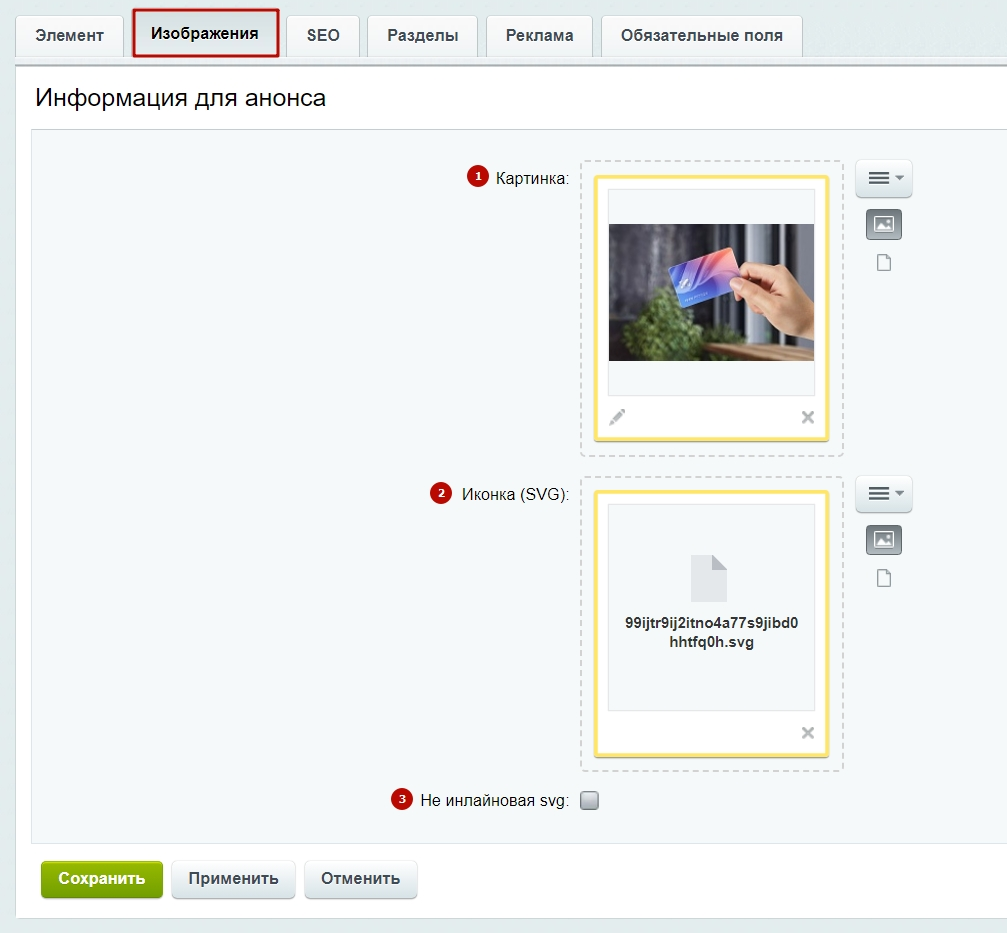This screenshot has width=1007, height=933.
Task: Go to the Разделы tab
Action: [x=423, y=35]
